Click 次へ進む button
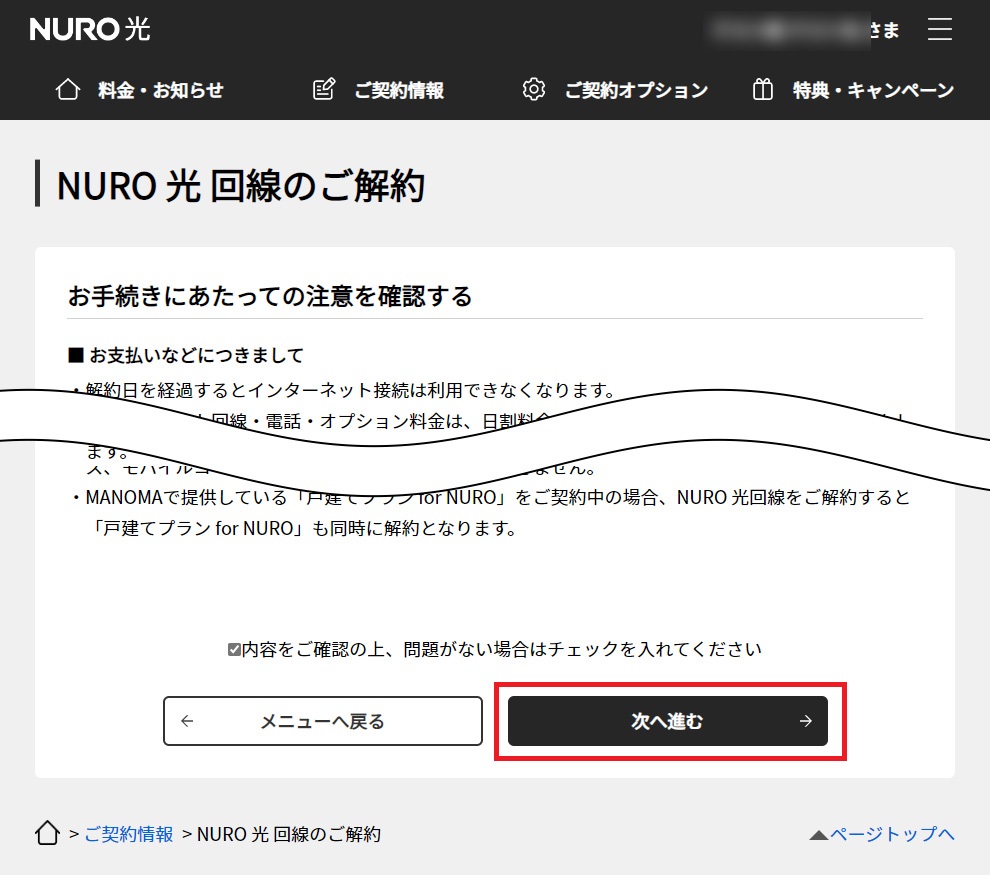 (x=667, y=721)
